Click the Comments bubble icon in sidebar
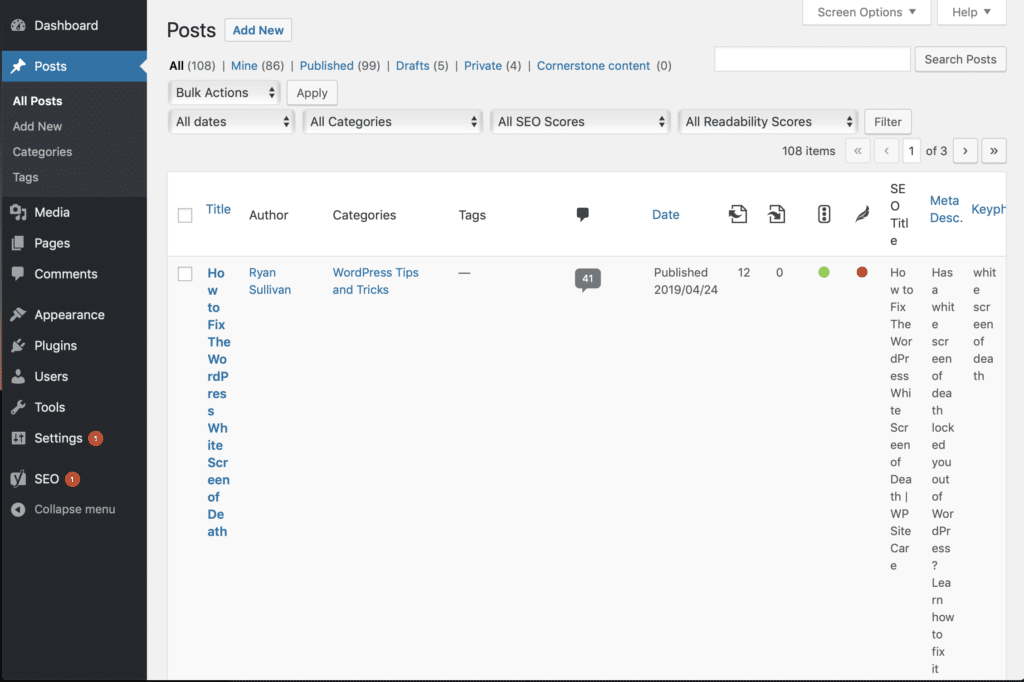Image resolution: width=1024 pixels, height=682 pixels. click(18, 274)
